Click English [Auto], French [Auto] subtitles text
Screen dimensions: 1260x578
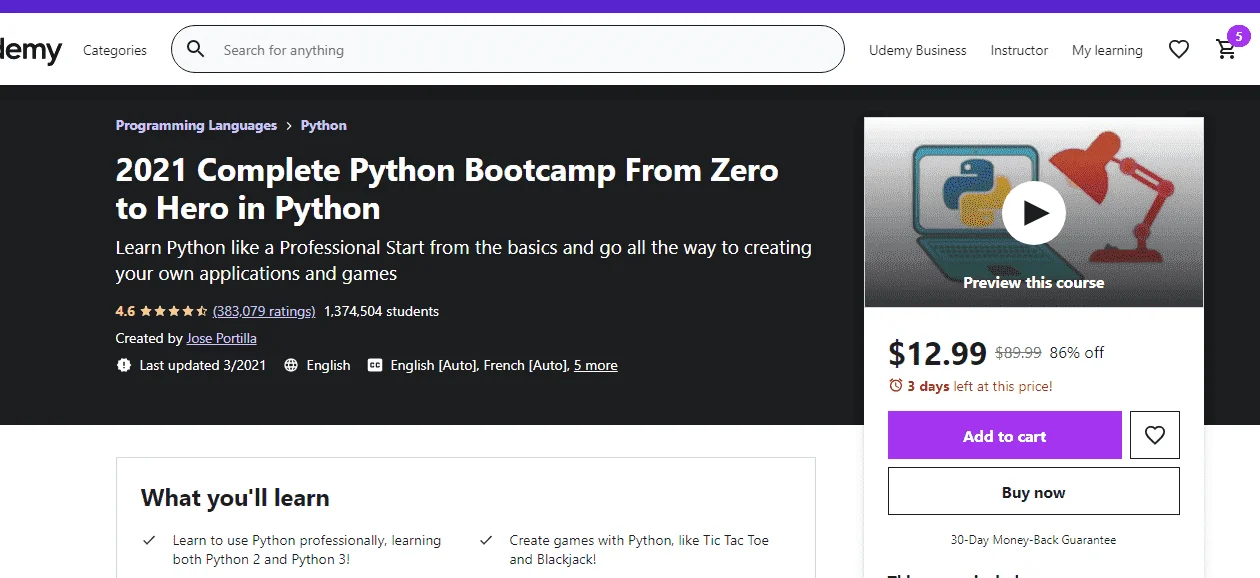pyautogui.click(x=480, y=365)
